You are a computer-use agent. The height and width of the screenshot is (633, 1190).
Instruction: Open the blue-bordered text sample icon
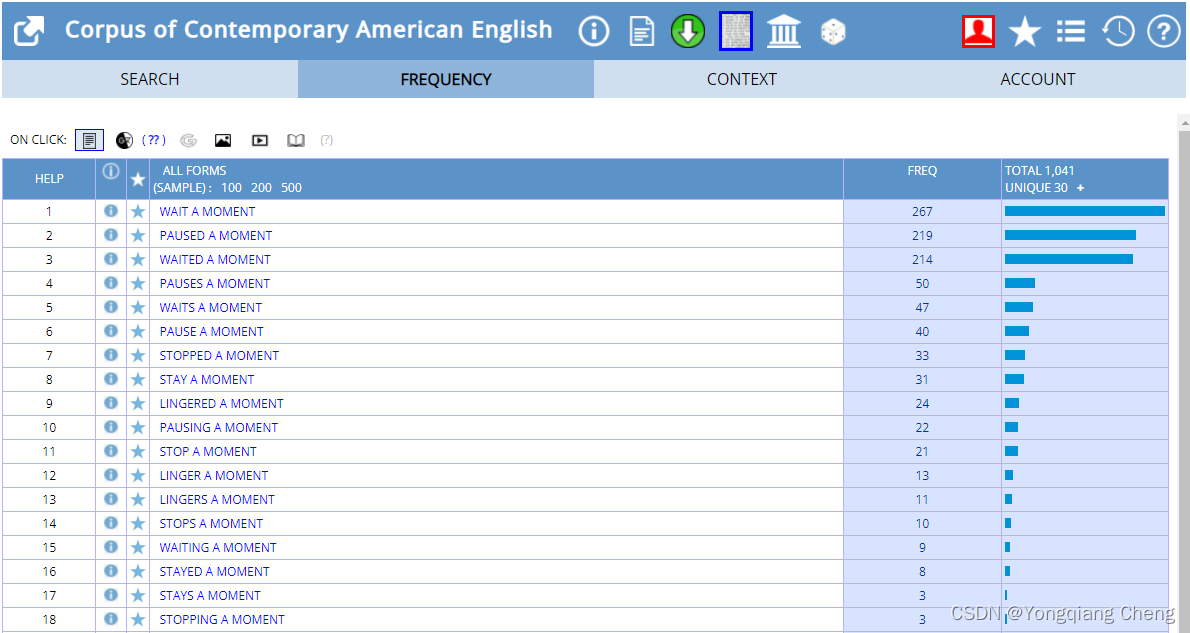pyautogui.click(x=735, y=31)
